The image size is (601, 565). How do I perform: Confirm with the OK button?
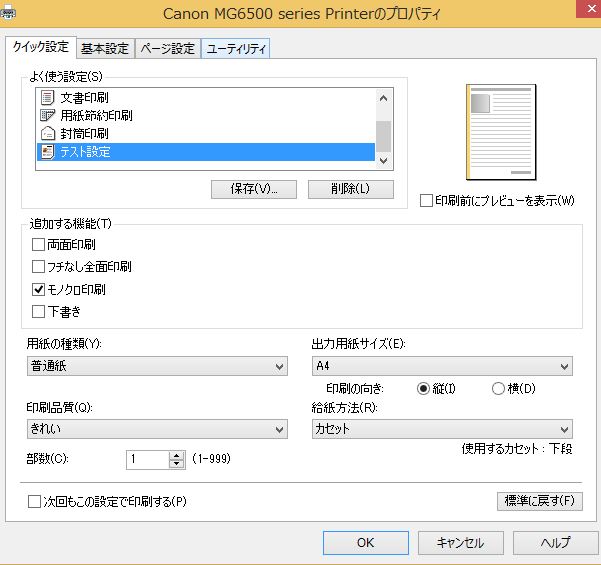click(366, 543)
